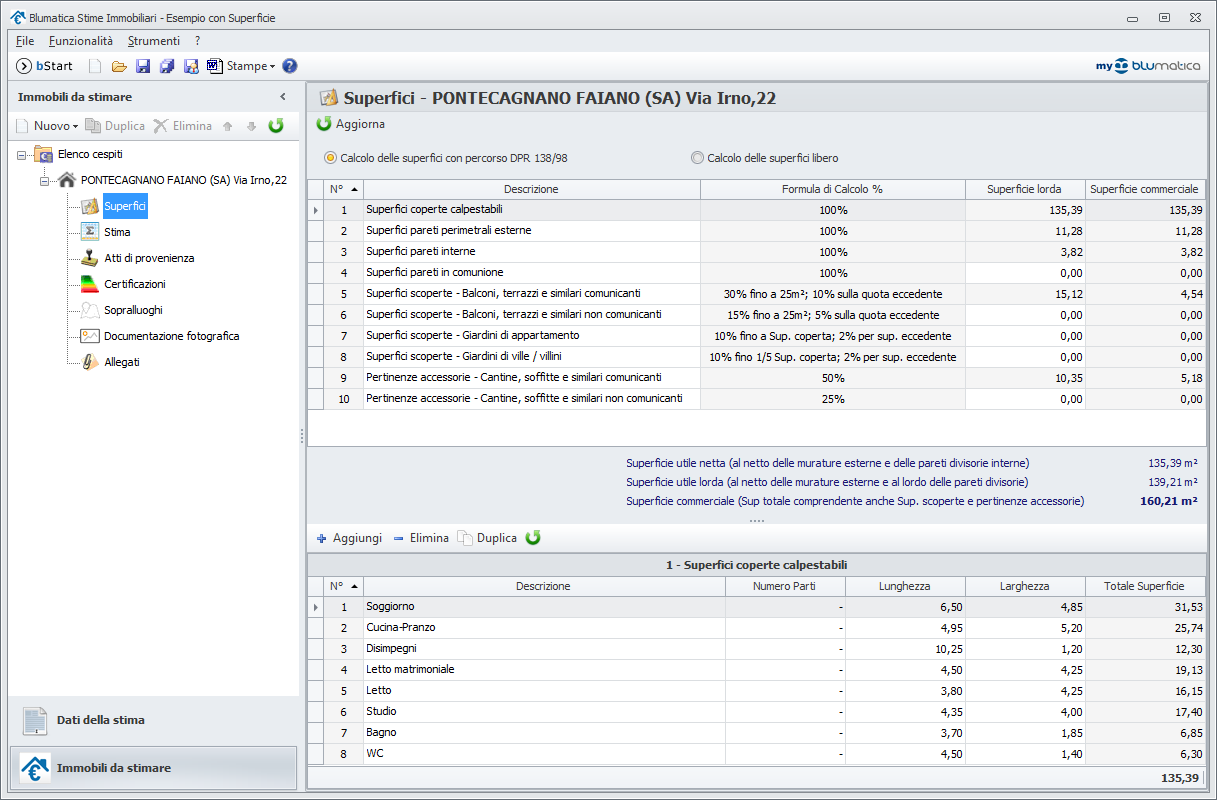Click the move up arrow icon in sidebar

228,126
